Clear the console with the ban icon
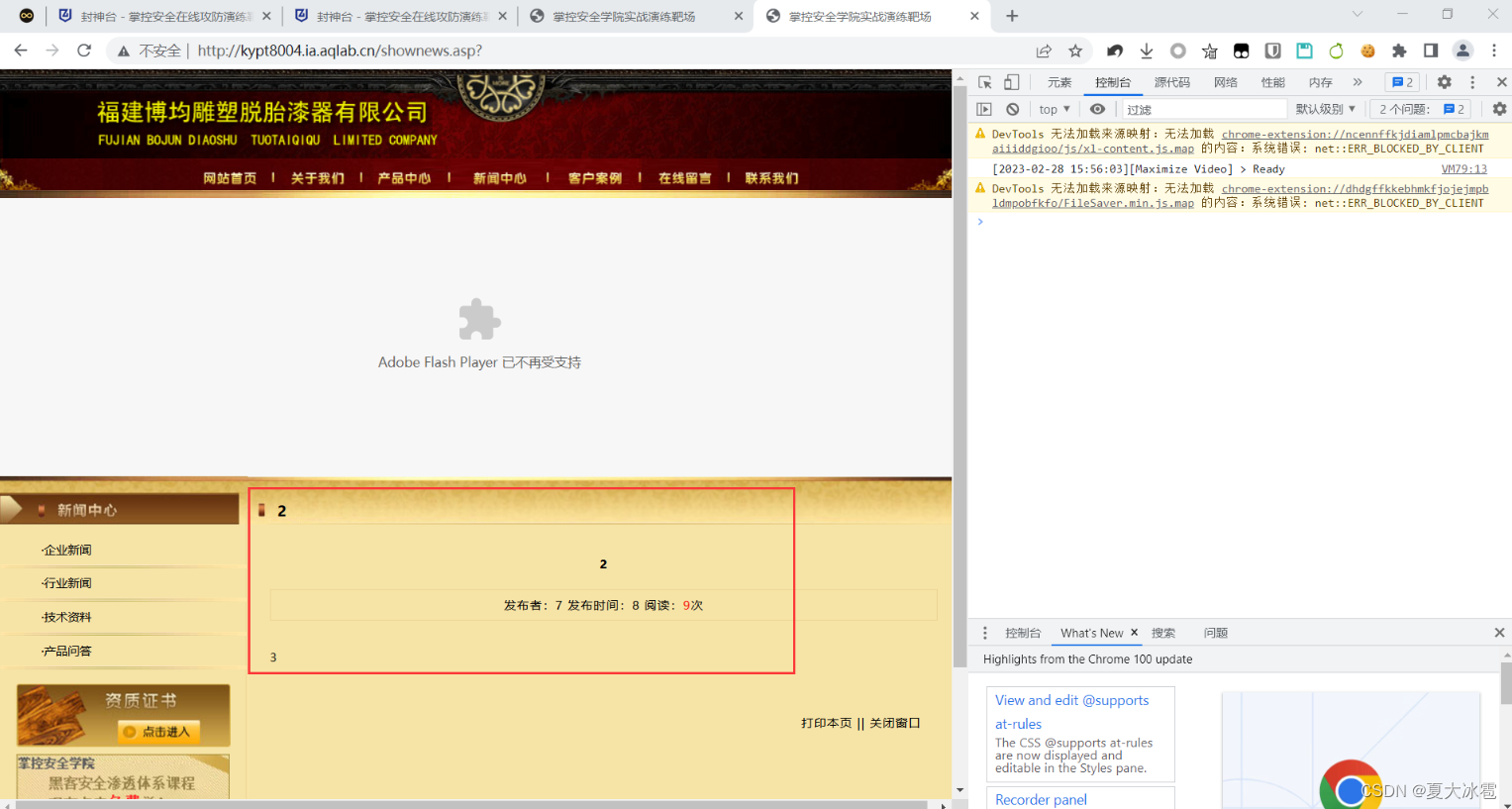The image size is (1512, 809). 1012,109
